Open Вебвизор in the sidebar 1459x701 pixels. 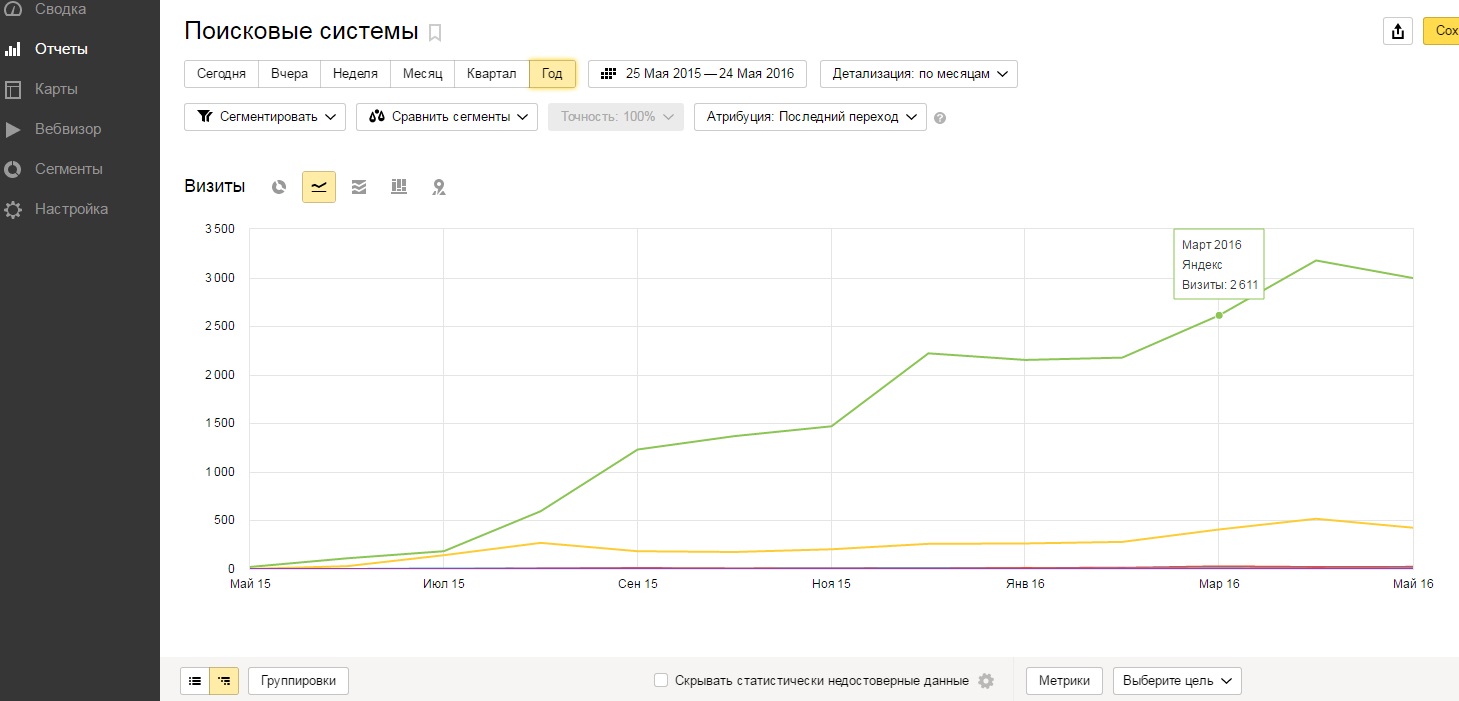68,129
